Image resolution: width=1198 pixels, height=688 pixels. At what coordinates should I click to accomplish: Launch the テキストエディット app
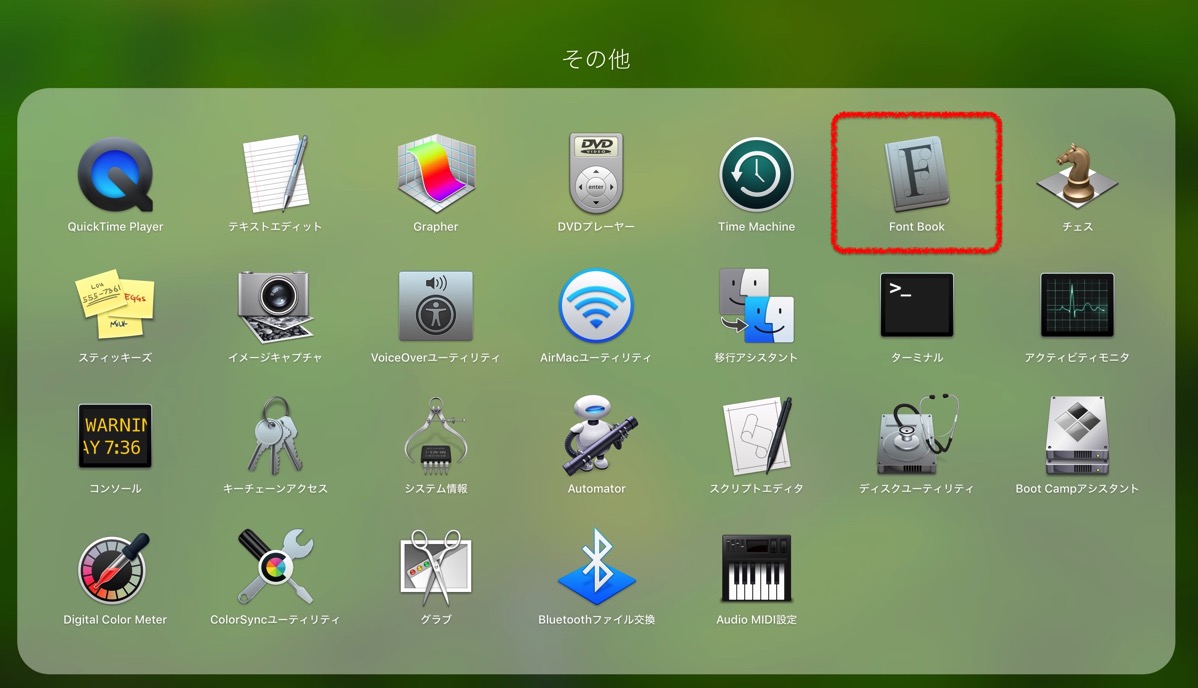pyautogui.click(x=275, y=174)
